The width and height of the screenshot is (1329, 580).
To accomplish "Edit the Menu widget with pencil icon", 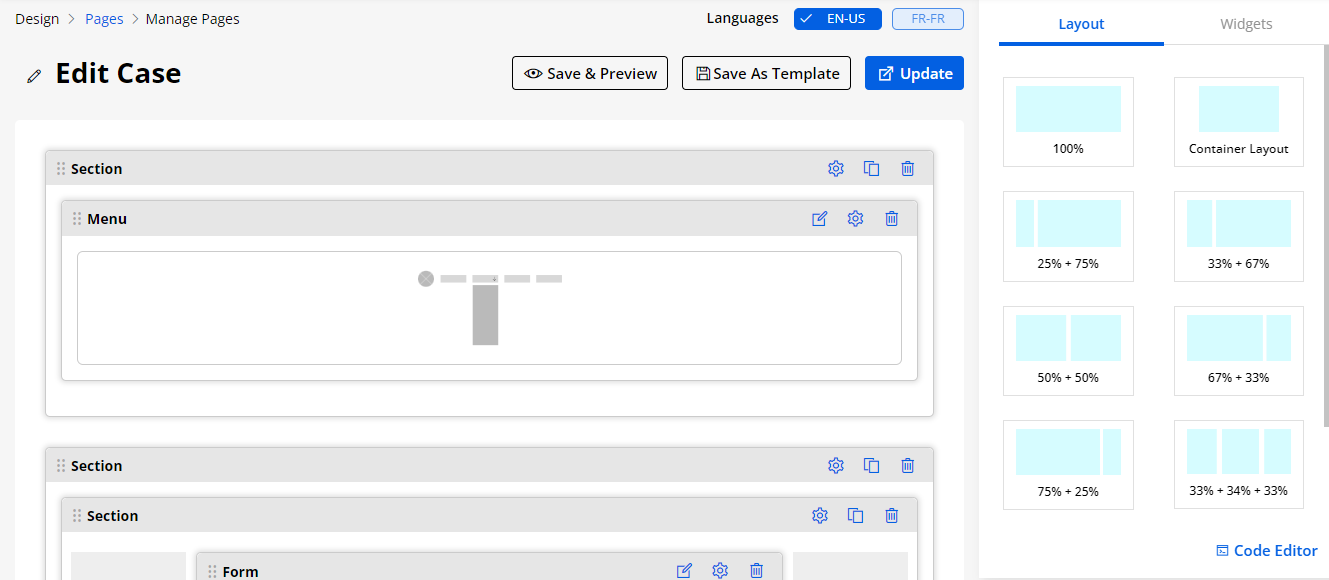I will (x=820, y=219).
